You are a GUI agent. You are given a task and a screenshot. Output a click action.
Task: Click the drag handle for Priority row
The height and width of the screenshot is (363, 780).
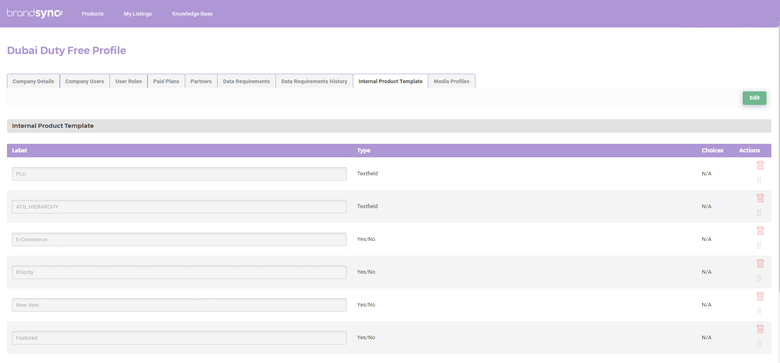click(759, 278)
